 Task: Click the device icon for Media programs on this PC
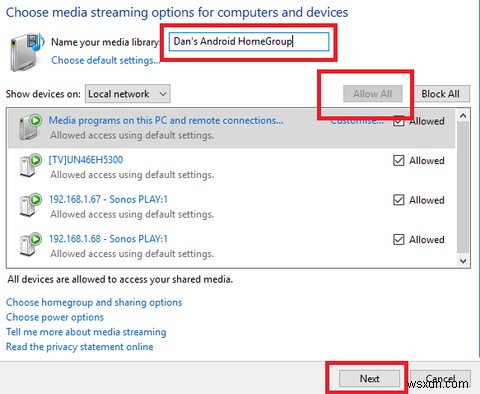point(30,127)
